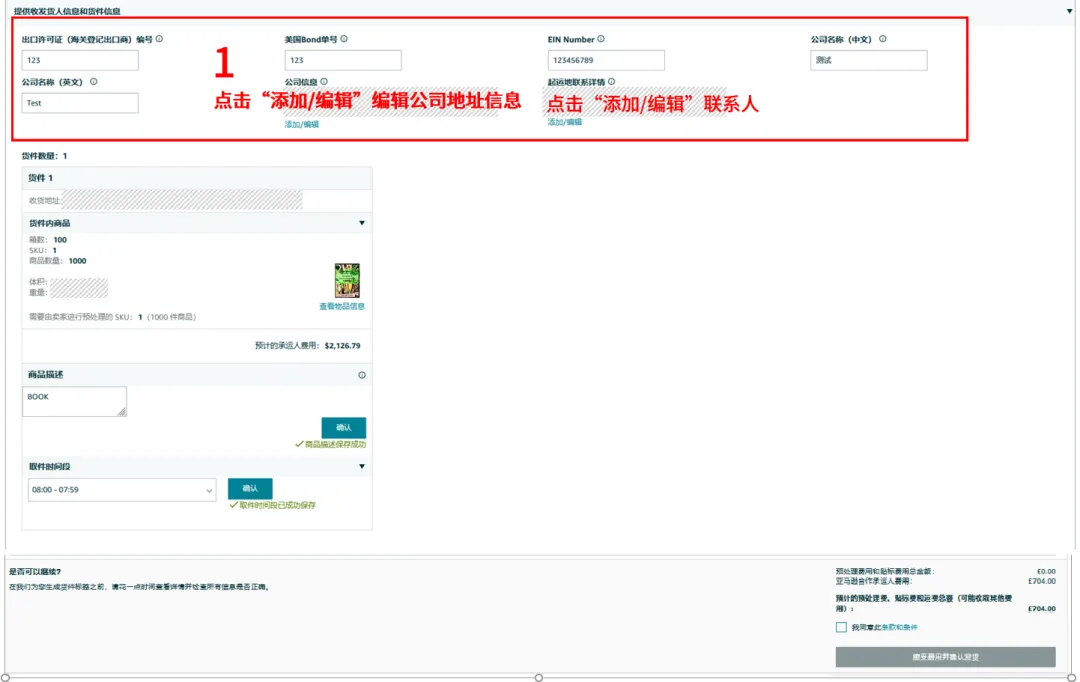1080x682 pixels.
Task: Click the info icon next to 公司信息
Action: tap(324, 81)
